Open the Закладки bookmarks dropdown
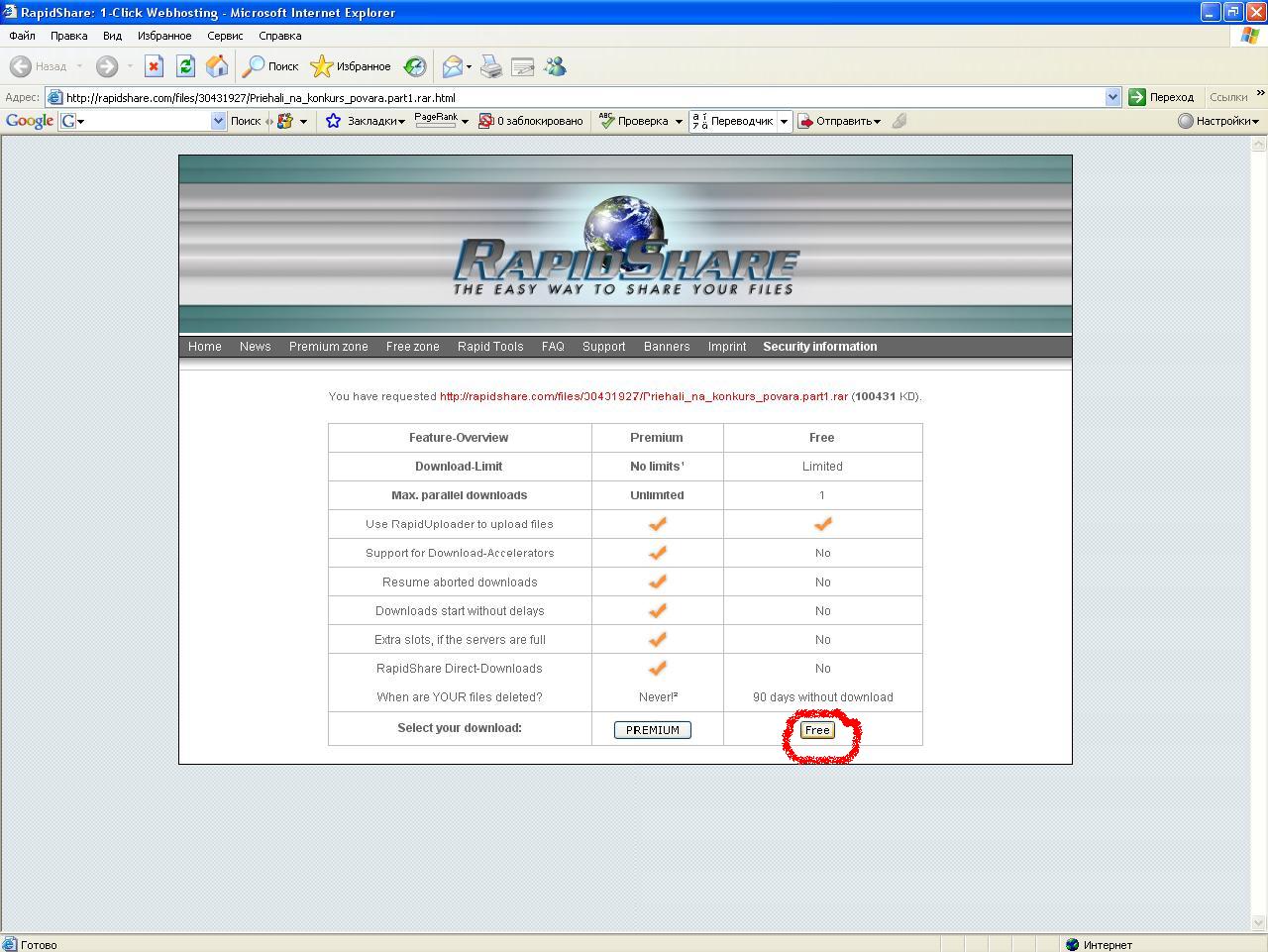The image size is (1268, 952). (x=366, y=121)
